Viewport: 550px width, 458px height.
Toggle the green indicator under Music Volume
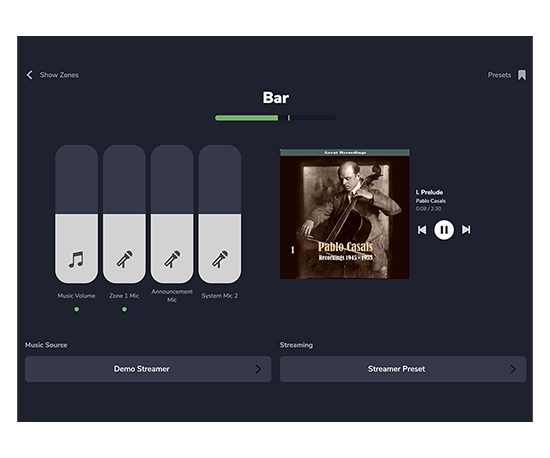tap(76, 309)
